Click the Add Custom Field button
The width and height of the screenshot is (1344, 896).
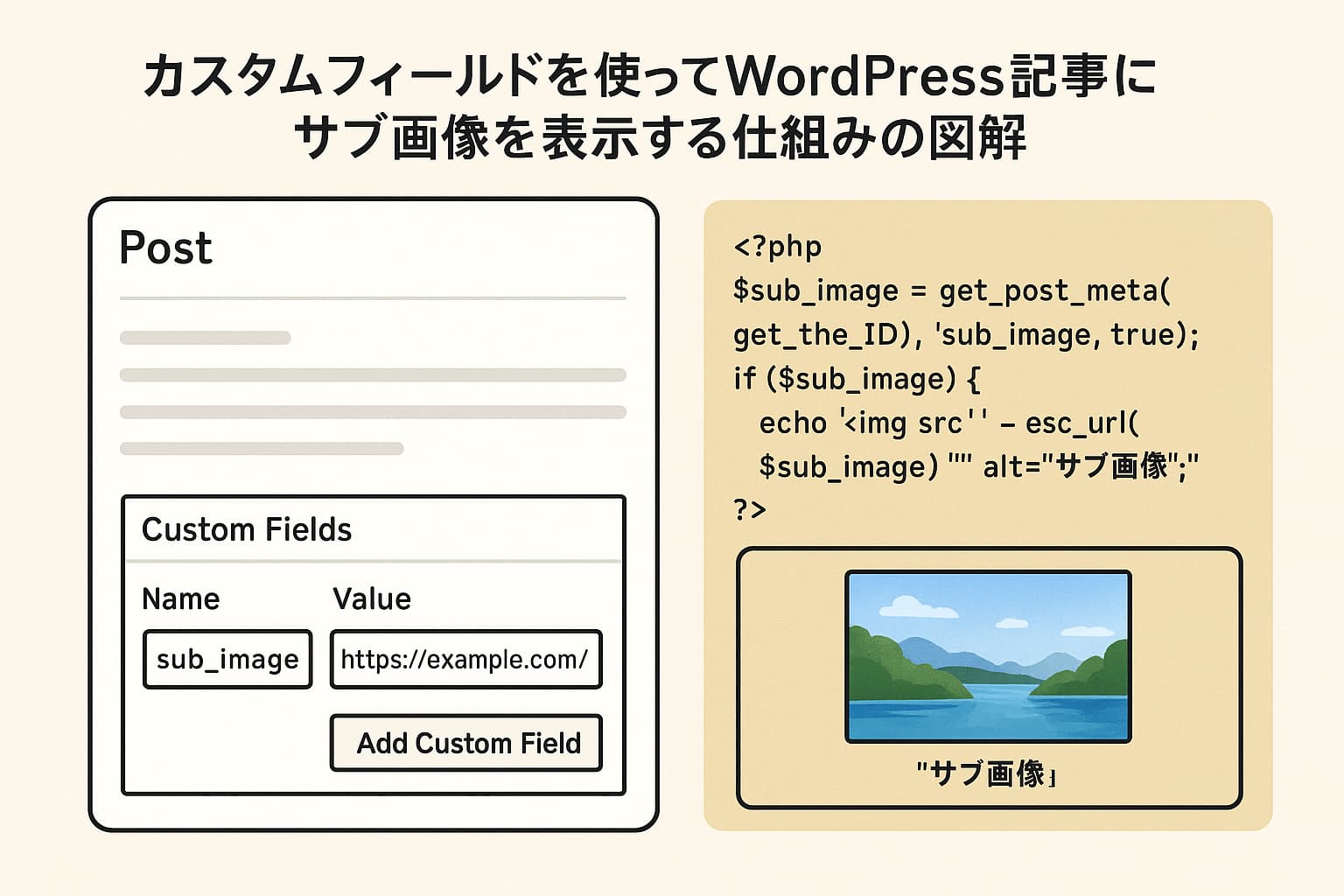(x=466, y=743)
